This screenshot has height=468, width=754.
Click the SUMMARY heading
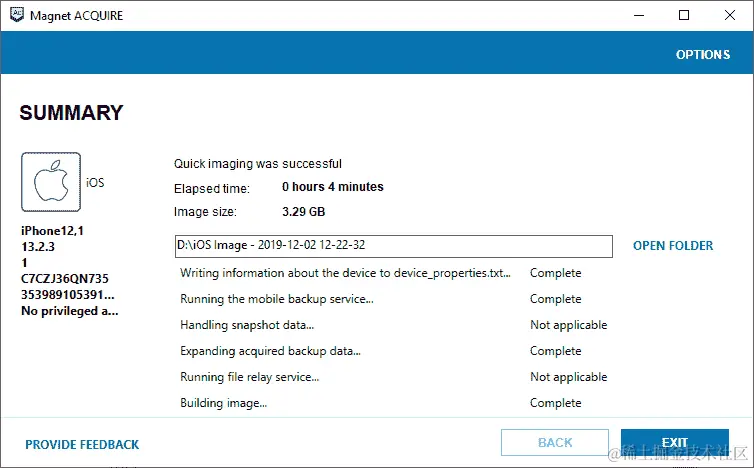click(x=71, y=113)
